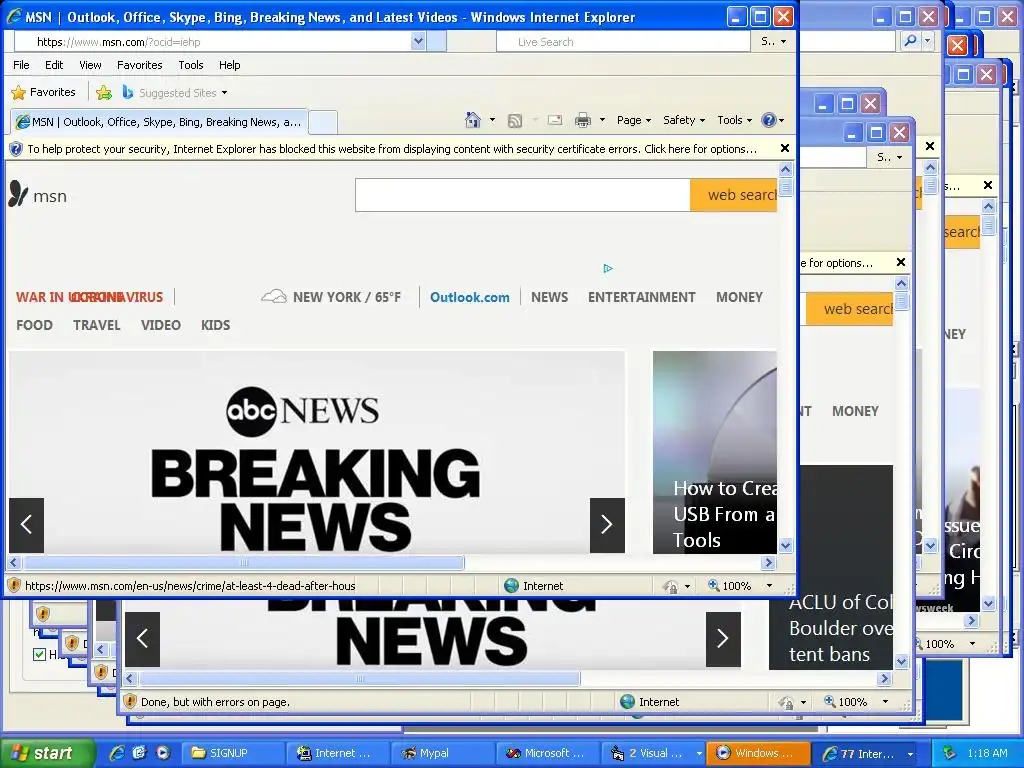Open the KIDS section link
Viewport: 1024px width, 768px height.
pos(216,325)
